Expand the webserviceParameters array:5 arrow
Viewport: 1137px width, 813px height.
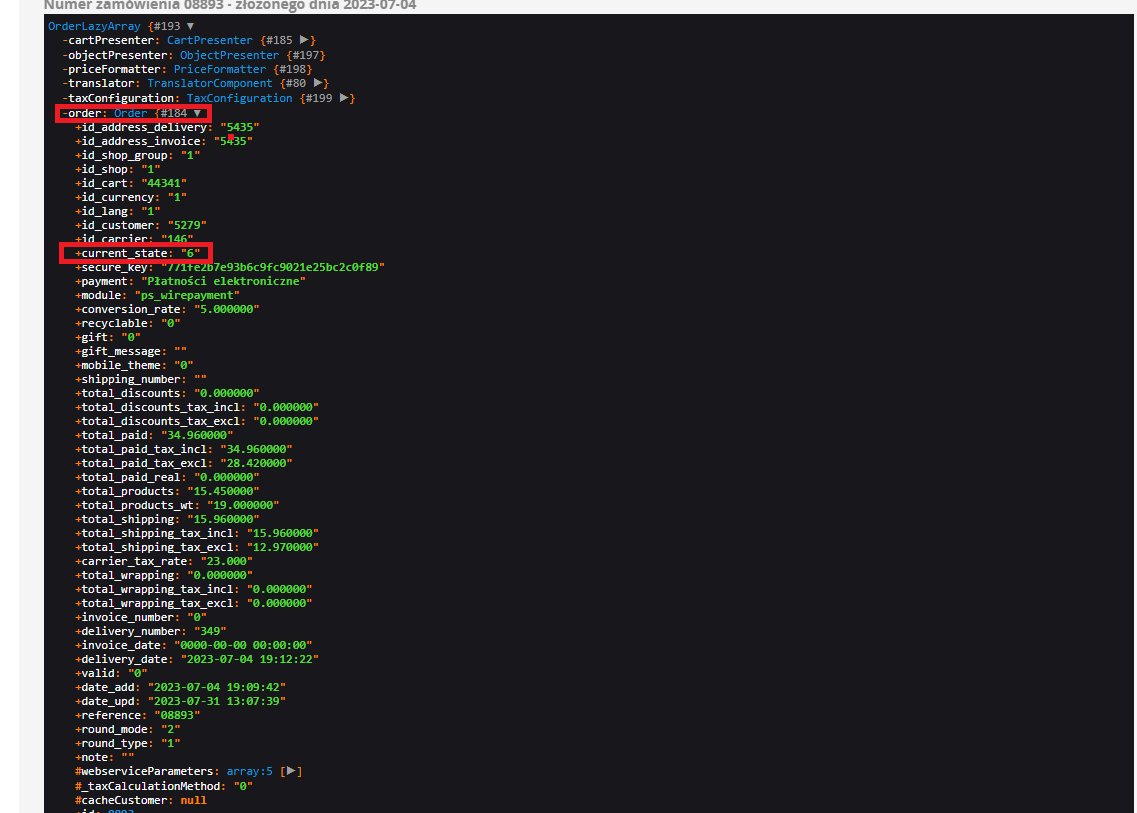tap(291, 771)
